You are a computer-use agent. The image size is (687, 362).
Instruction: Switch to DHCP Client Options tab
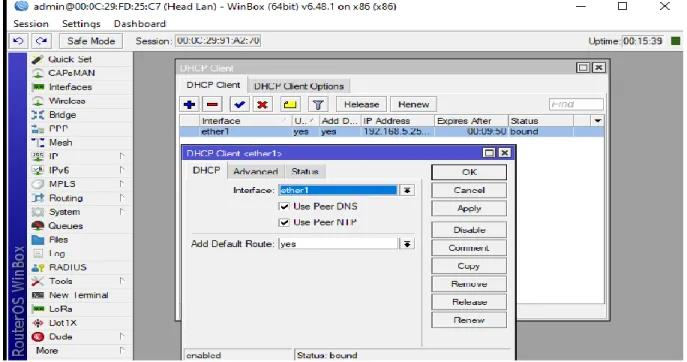pos(299,86)
